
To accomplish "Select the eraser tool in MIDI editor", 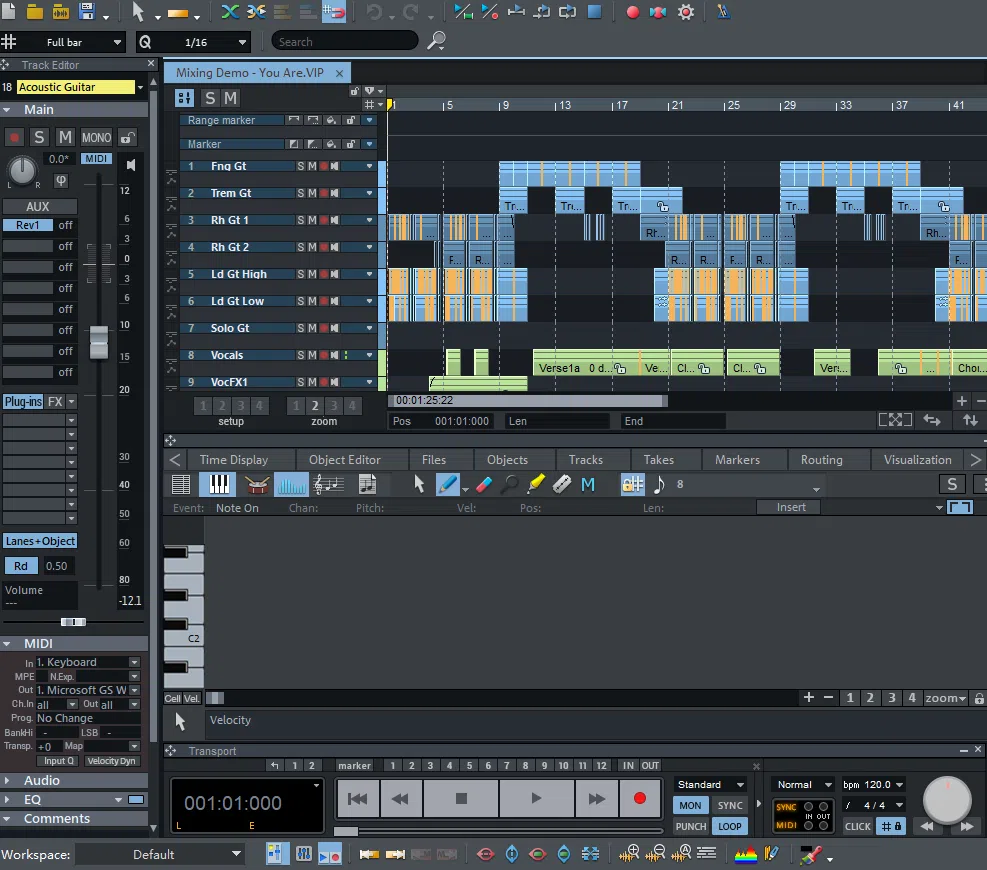I will (484, 485).
